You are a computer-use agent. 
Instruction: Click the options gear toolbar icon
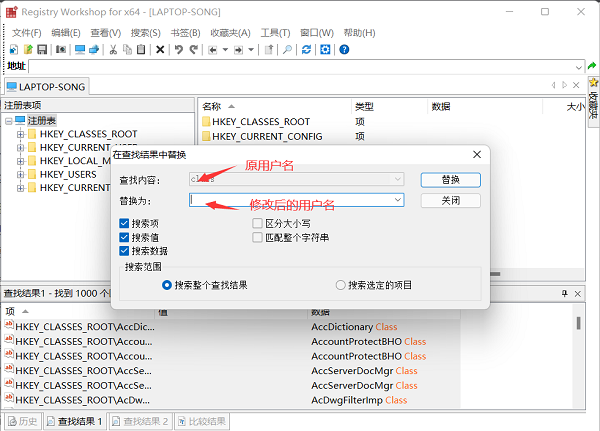pos(325,49)
